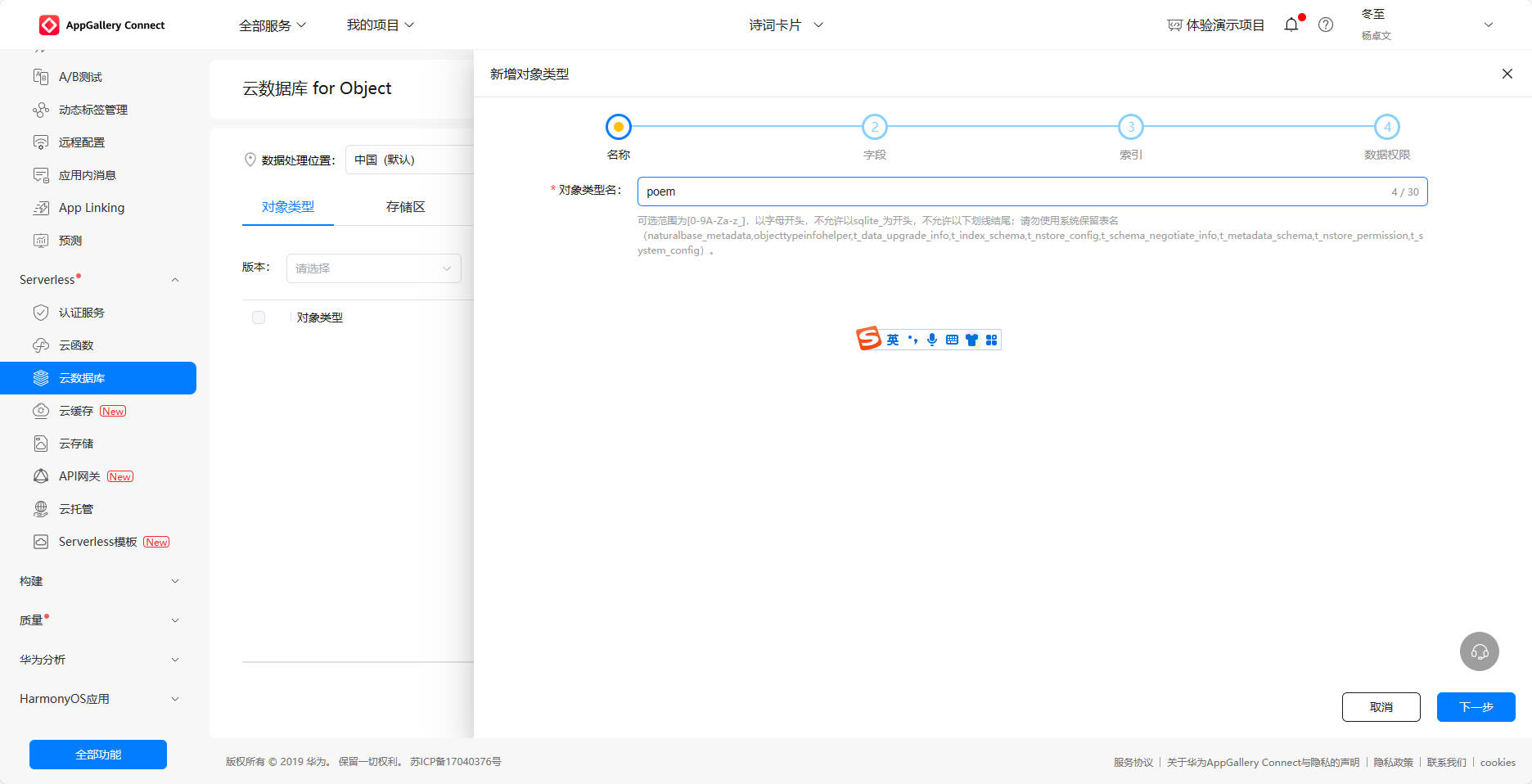The image size is (1532, 784).
Task: Switch to the 存储区 tab
Action: click(x=406, y=207)
